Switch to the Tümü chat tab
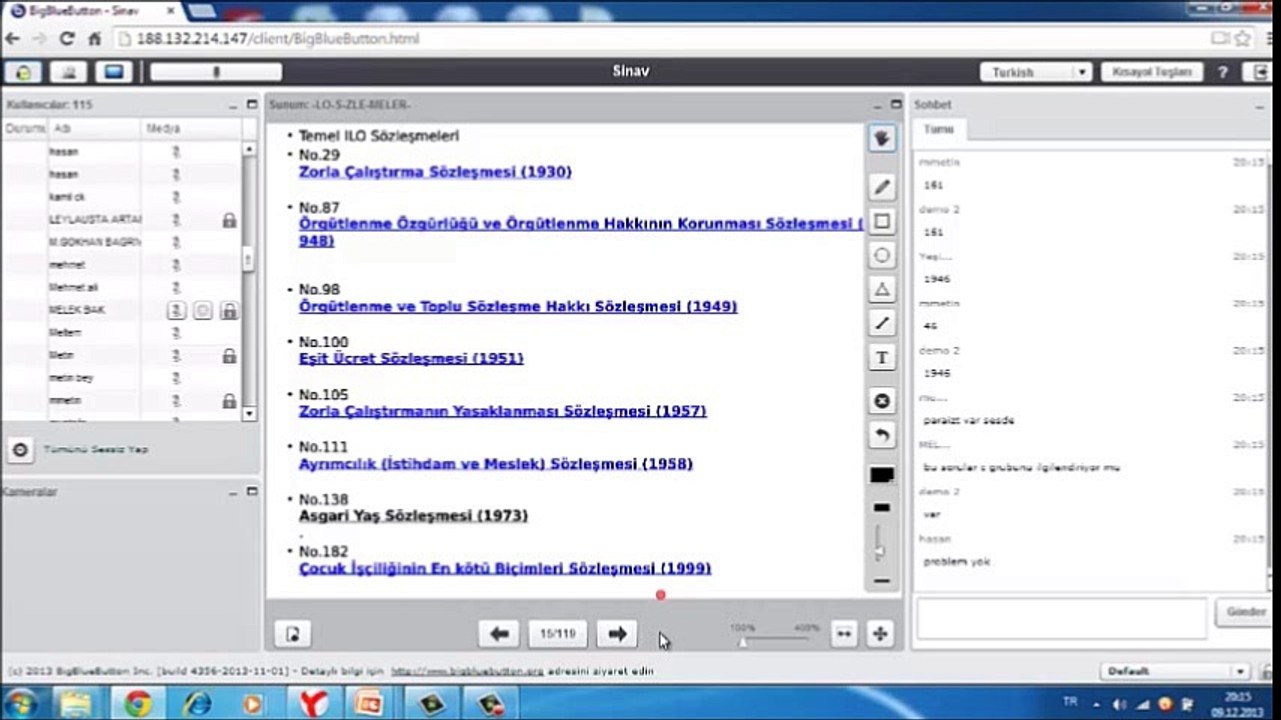1281x720 pixels. [938, 130]
